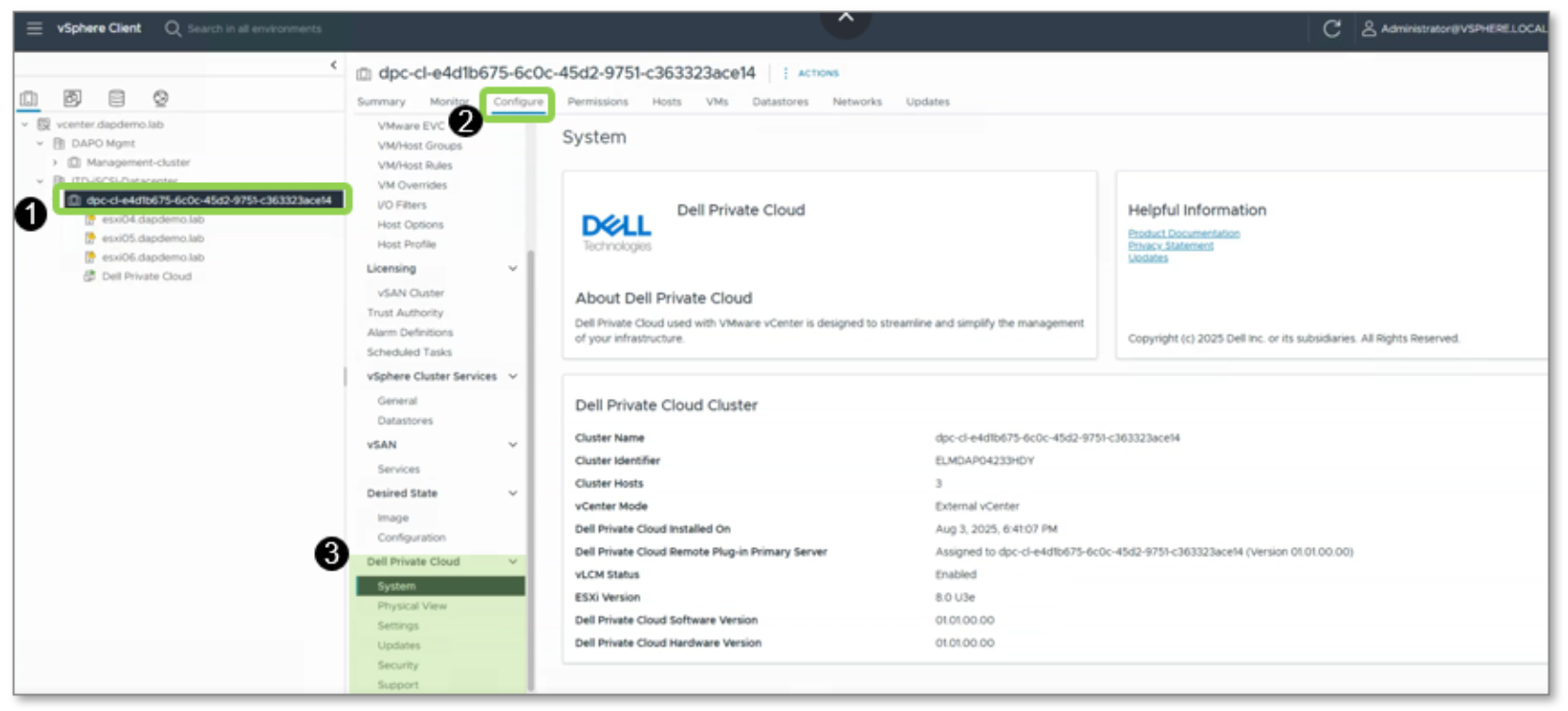Image resolution: width=1568 pixels, height=711 pixels.
Task: Open Alarm Definitions
Action: click(410, 333)
